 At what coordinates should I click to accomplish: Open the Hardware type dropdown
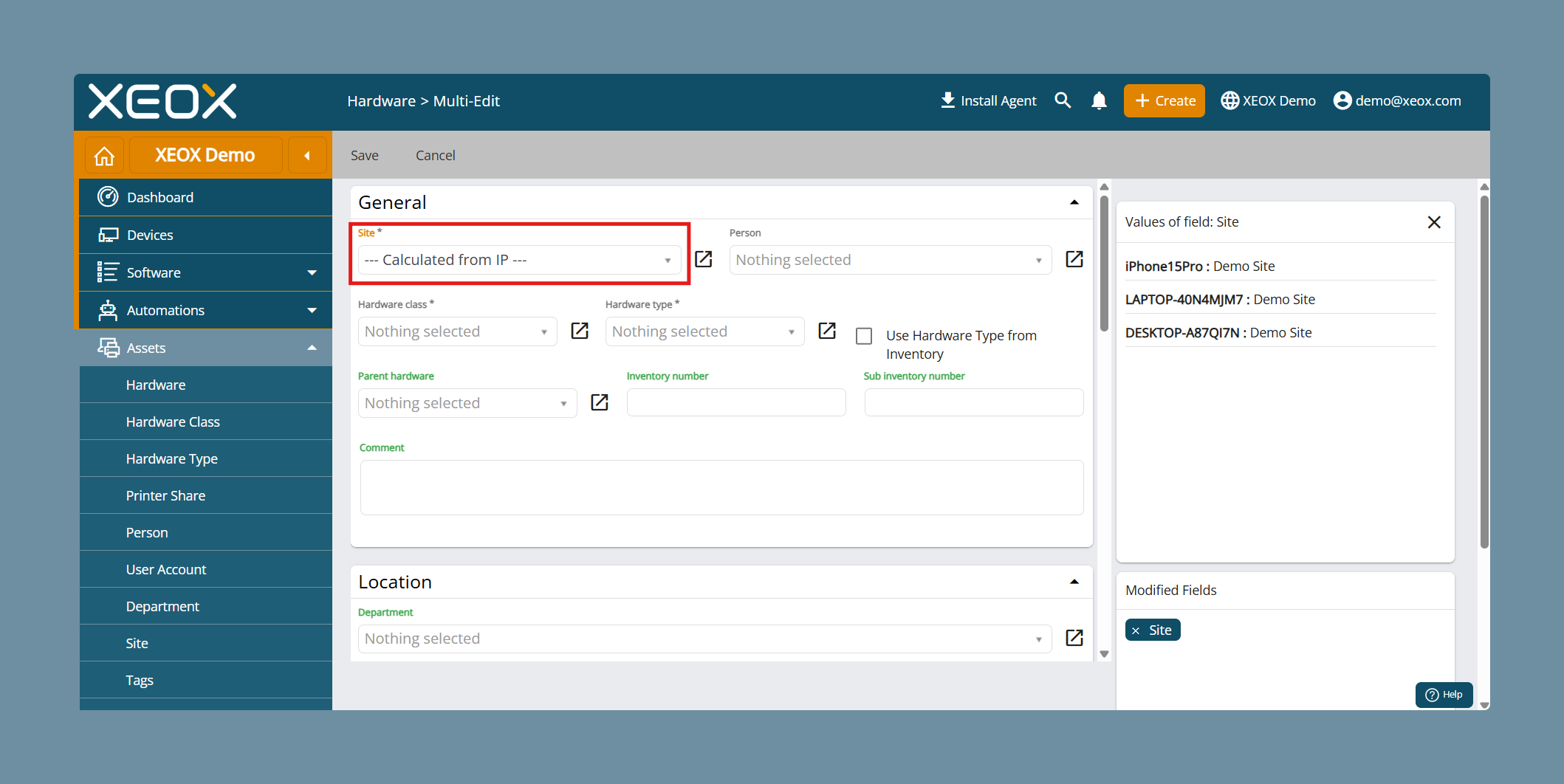pos(704,331)
